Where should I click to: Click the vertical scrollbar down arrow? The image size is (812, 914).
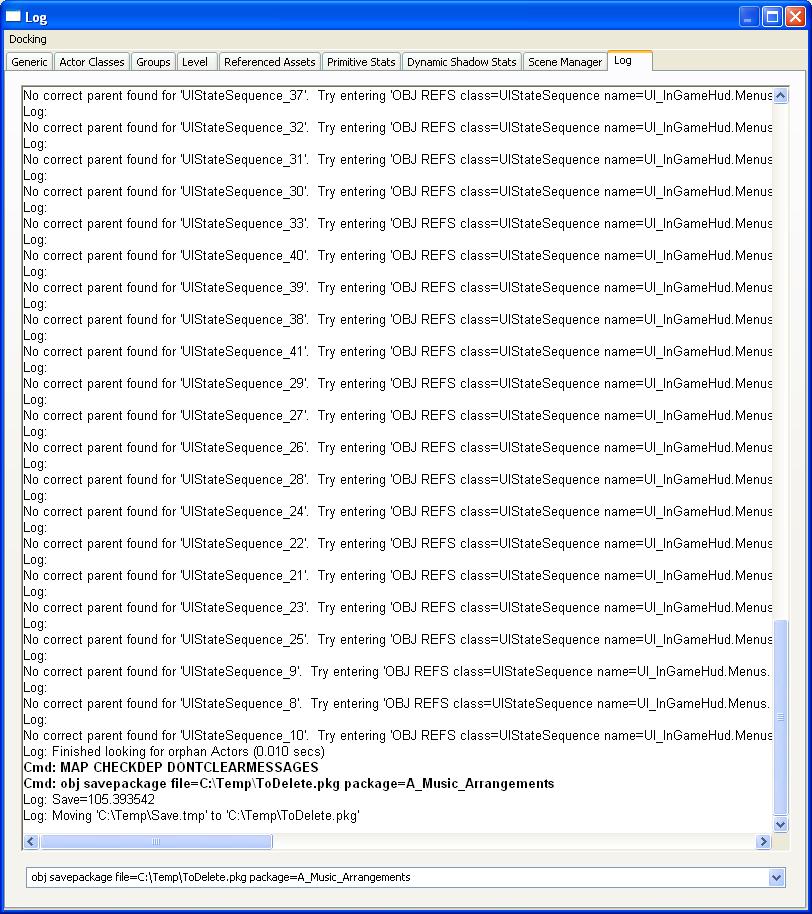[781, 824]
